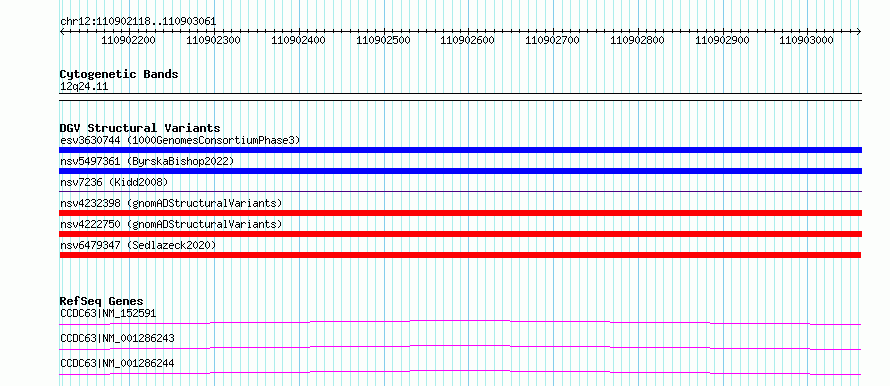890x386 pixels.
Task: Click the left arrowhead of the ruler
Action: coord(62,31)
